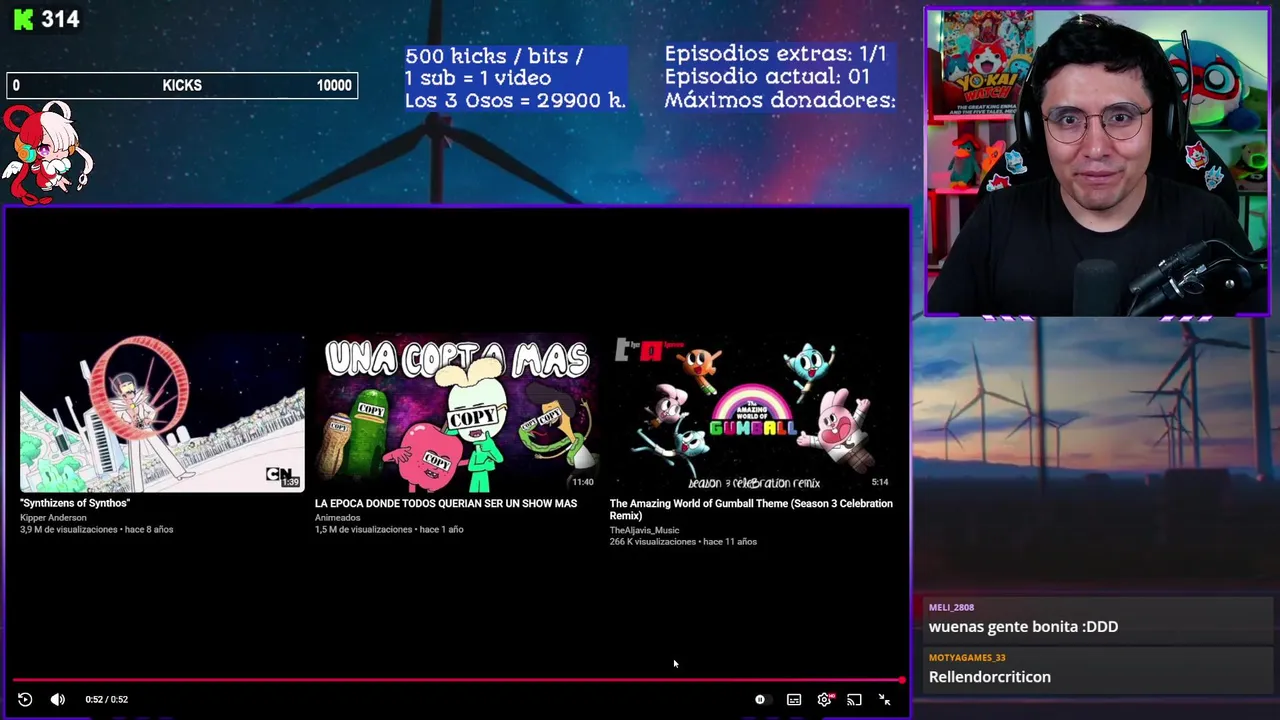
Task: Click the "Episodios extras: 1/1" text
Action: 775,54
